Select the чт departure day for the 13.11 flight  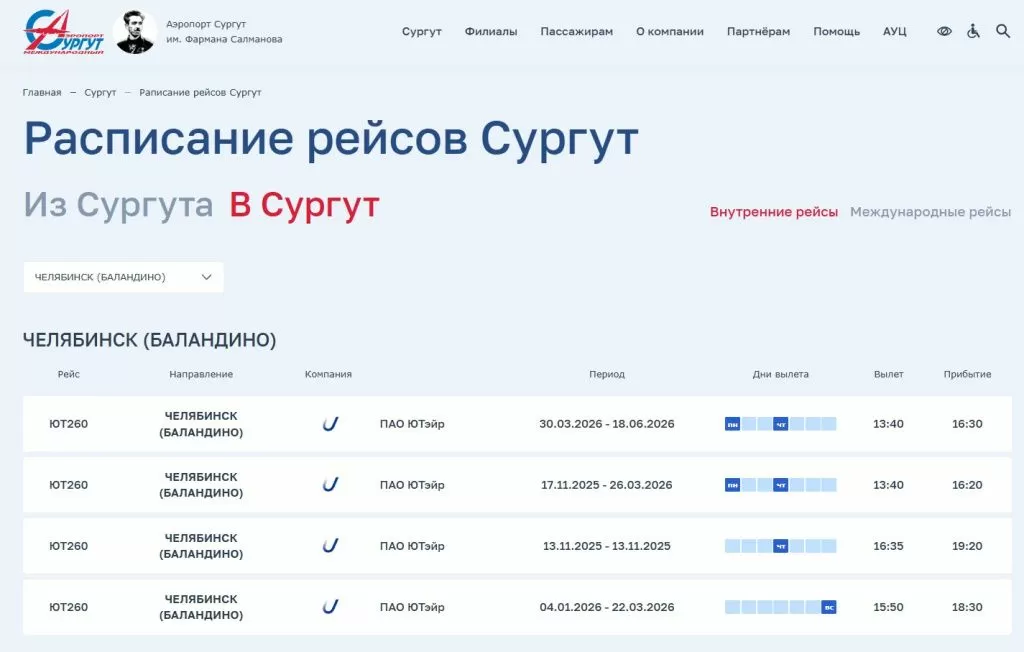(x=783, y=546)
